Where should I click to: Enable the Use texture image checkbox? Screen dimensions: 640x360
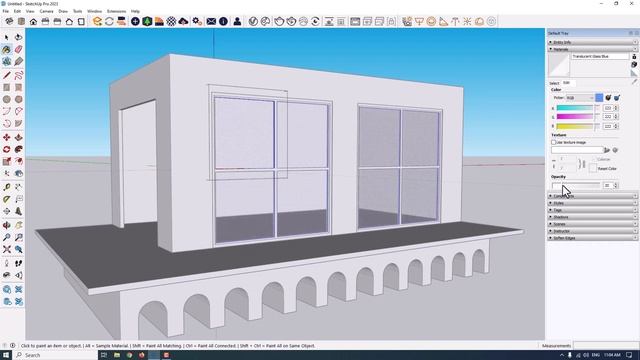[553, 142]
